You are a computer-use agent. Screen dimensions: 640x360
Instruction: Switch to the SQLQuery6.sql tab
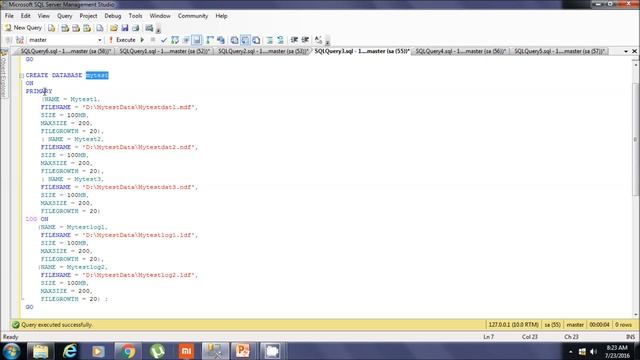click(x=65, y=51)
